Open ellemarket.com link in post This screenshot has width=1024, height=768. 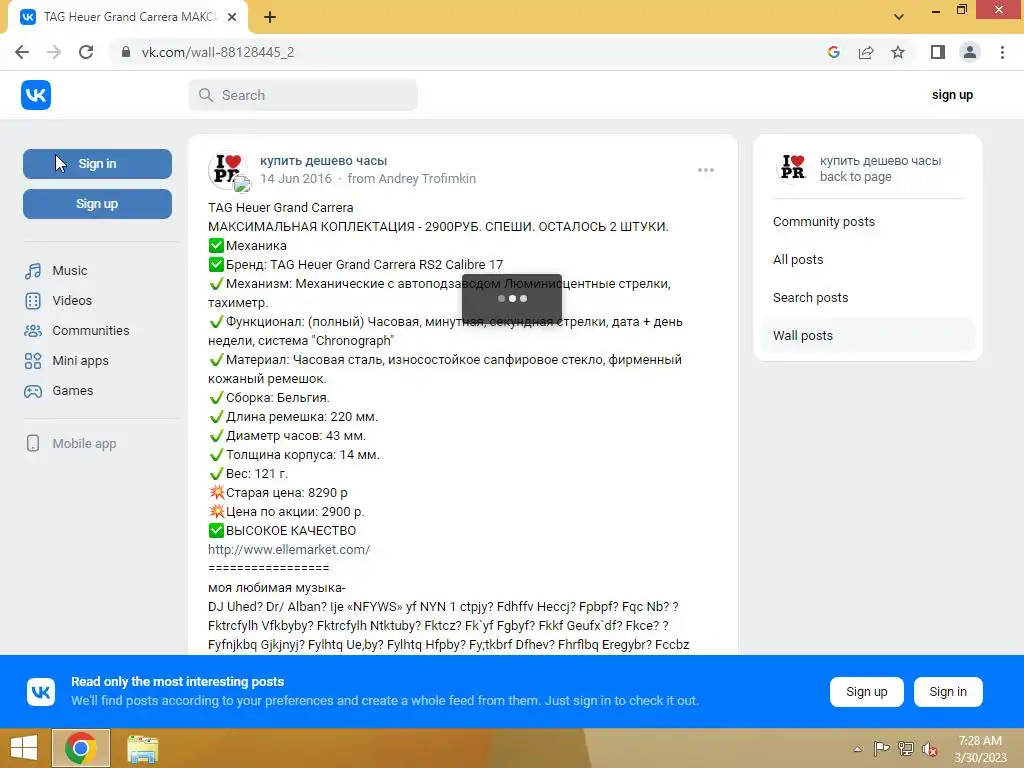pos(289,549)
